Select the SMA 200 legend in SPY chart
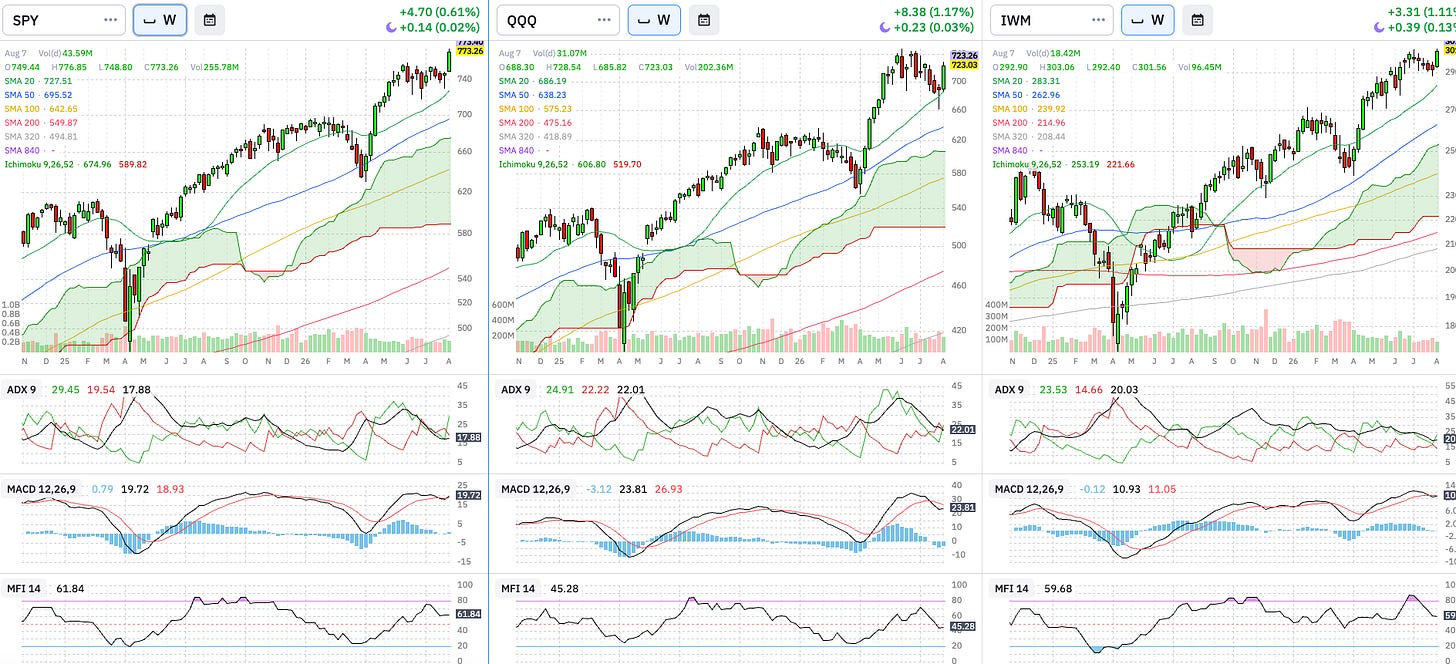Screen dimensions: 1456x664 [40, 122]
